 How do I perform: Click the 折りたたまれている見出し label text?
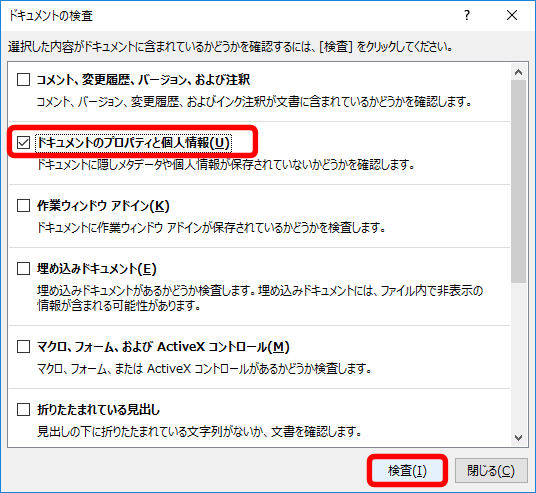(x=98, y=410)
